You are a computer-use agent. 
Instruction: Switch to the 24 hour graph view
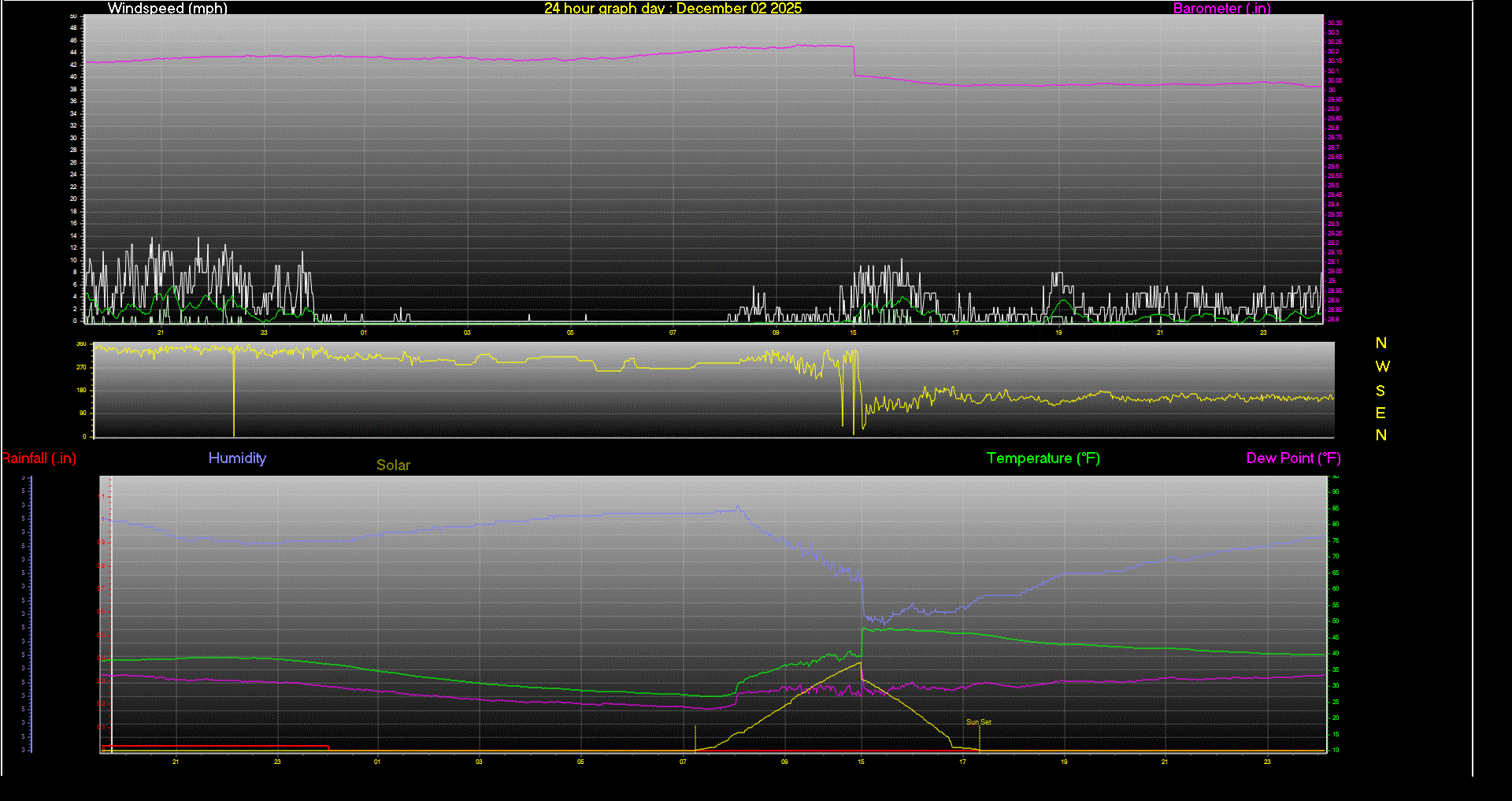click(x=598, y=9)
